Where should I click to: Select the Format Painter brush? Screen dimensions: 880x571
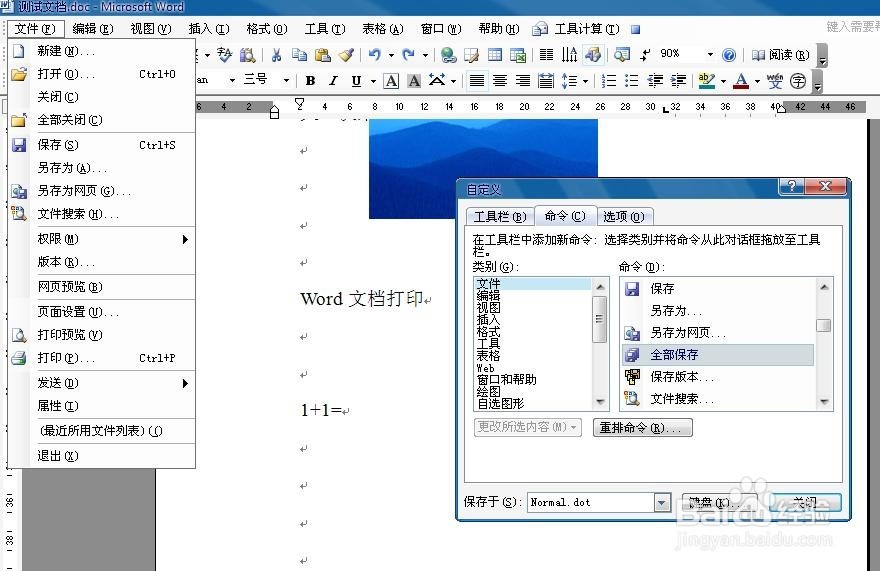(x=346, y=55)
